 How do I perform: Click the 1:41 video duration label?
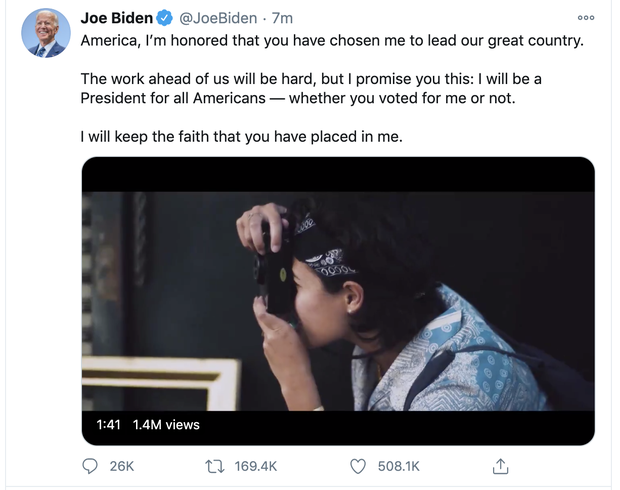pos(108,424)
